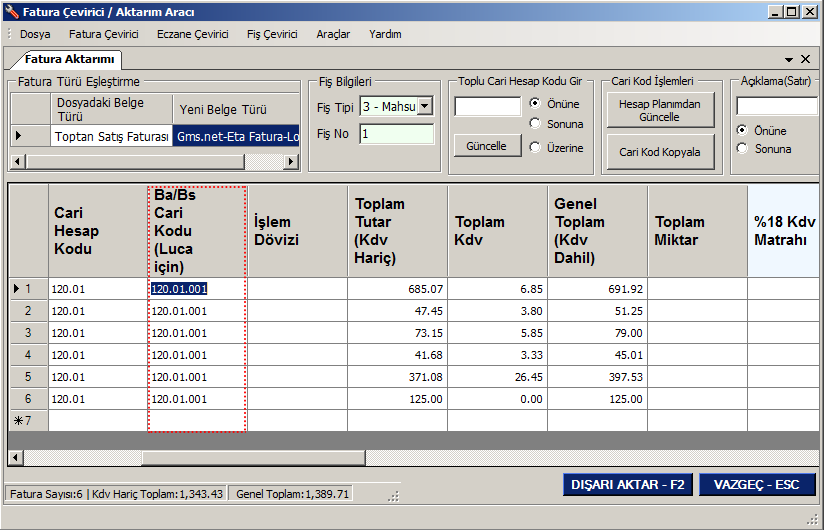Screen dimensions: 824x530
Task: Click the Cari Hesap Kodu column header
Action: 98,231
